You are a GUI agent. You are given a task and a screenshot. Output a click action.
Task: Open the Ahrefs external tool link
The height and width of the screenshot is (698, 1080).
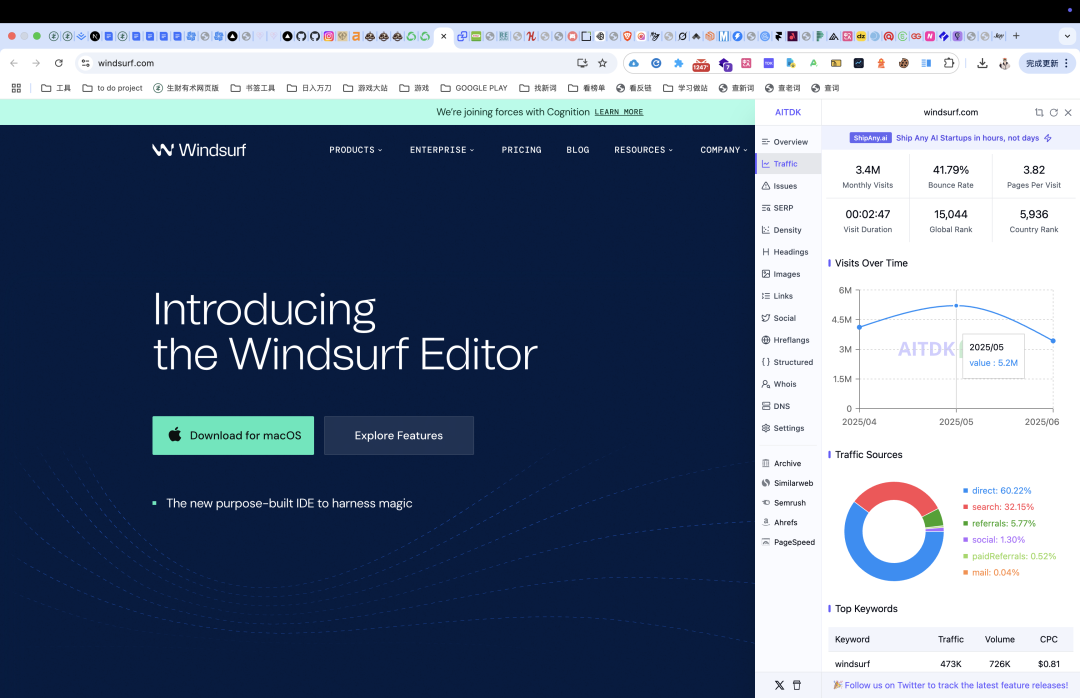779,523
